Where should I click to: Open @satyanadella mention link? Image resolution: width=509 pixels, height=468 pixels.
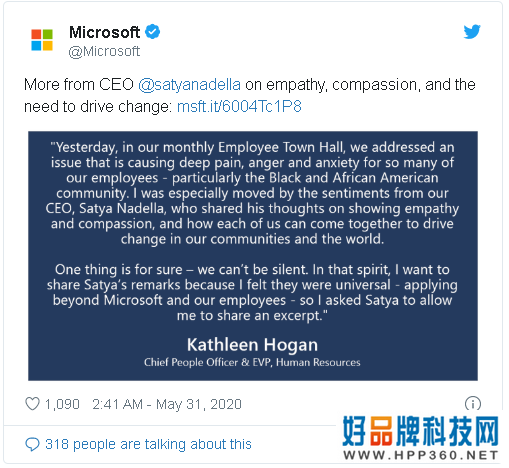[x=189, y=85]
